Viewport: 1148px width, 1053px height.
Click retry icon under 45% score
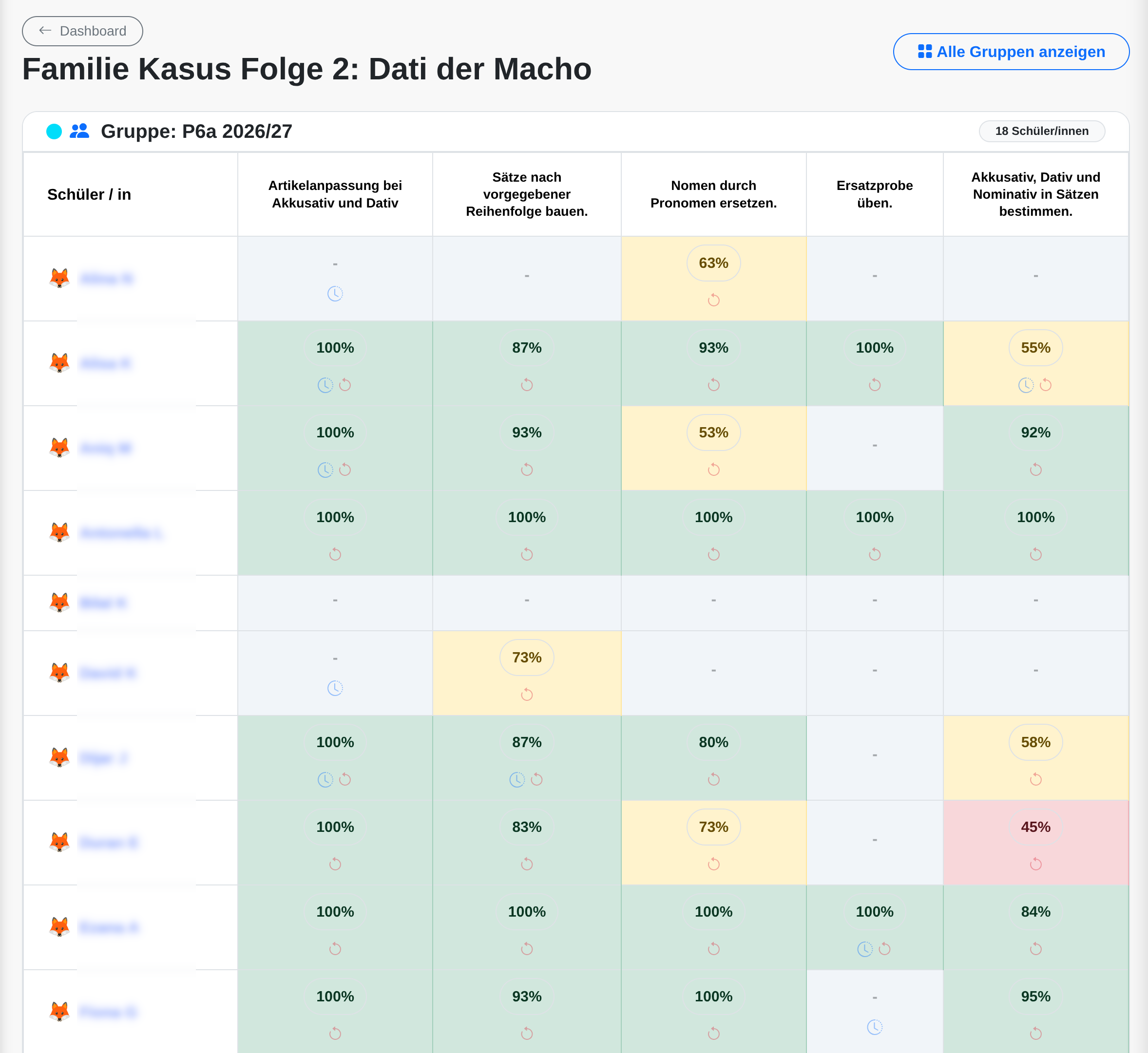click(x=1036, y=865)
